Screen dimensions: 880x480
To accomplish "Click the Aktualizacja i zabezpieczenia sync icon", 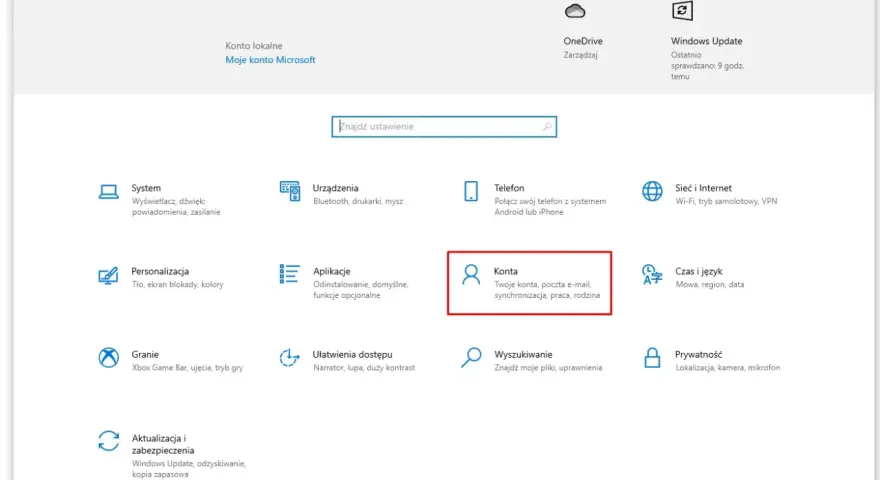I will (x=108, y=441).
